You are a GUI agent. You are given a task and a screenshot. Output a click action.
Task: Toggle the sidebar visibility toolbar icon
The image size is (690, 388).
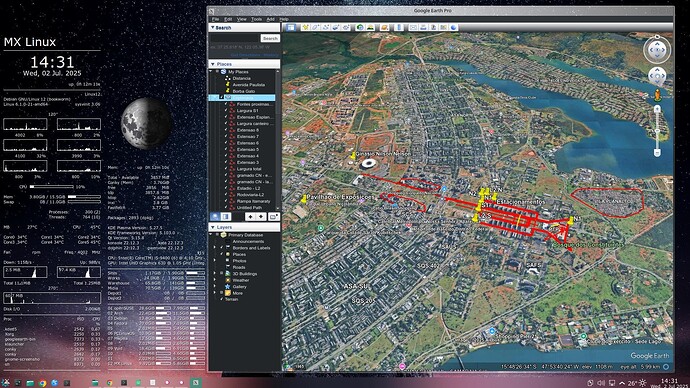pyautogui.click(x=290, y=27)
